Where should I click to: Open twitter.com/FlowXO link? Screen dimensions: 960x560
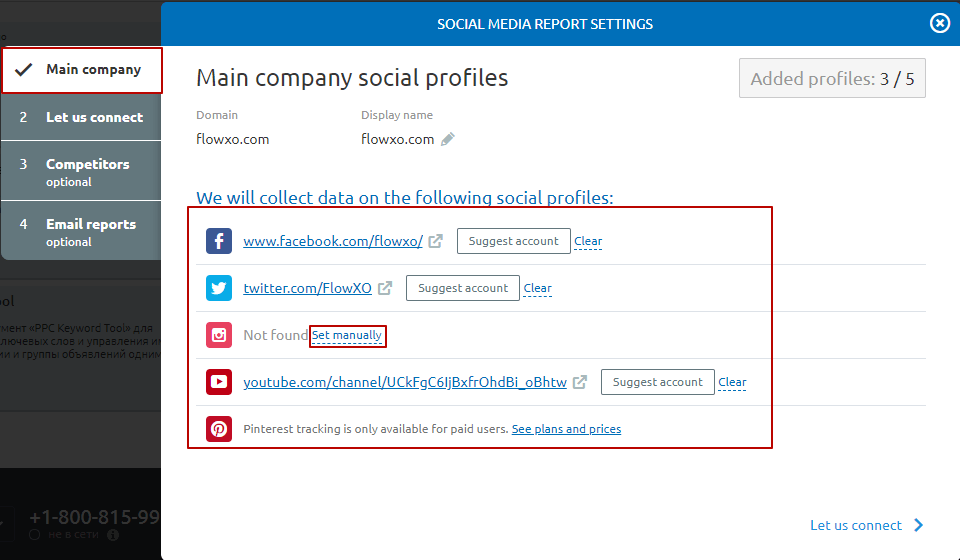tap(307, 288)
